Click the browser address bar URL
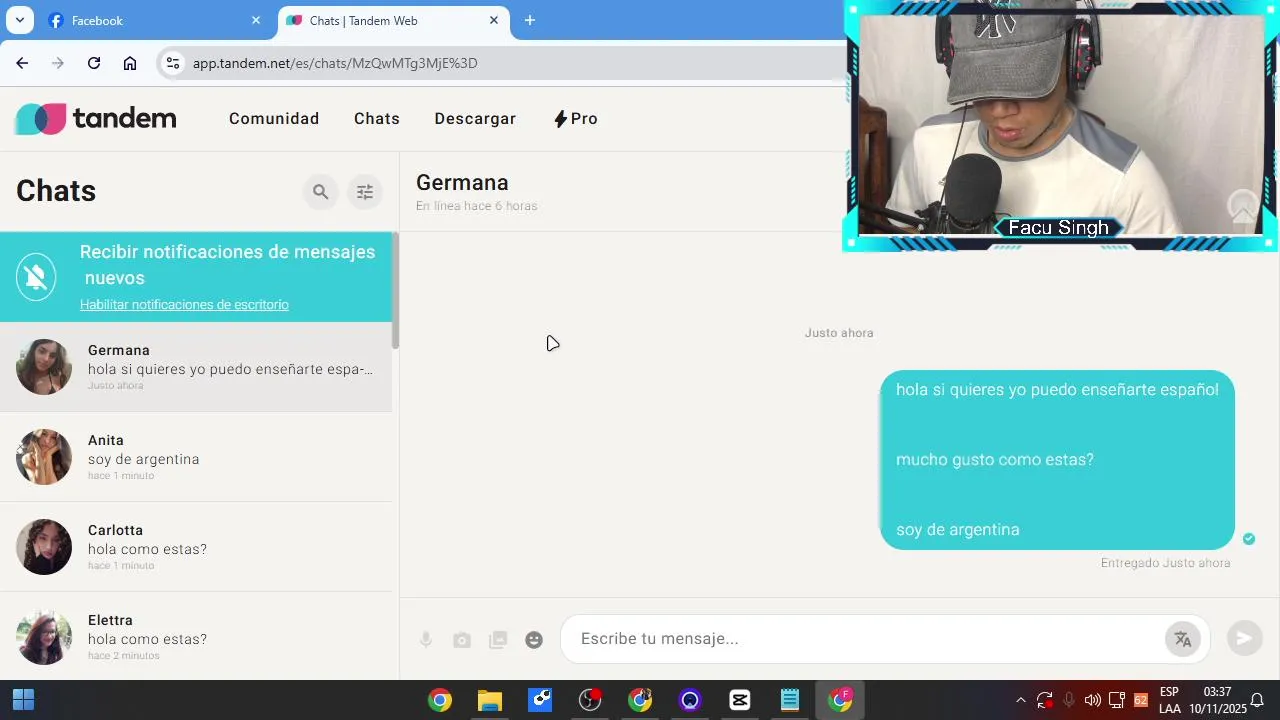This screenshot has width=1280, height=720. (335, 63)
